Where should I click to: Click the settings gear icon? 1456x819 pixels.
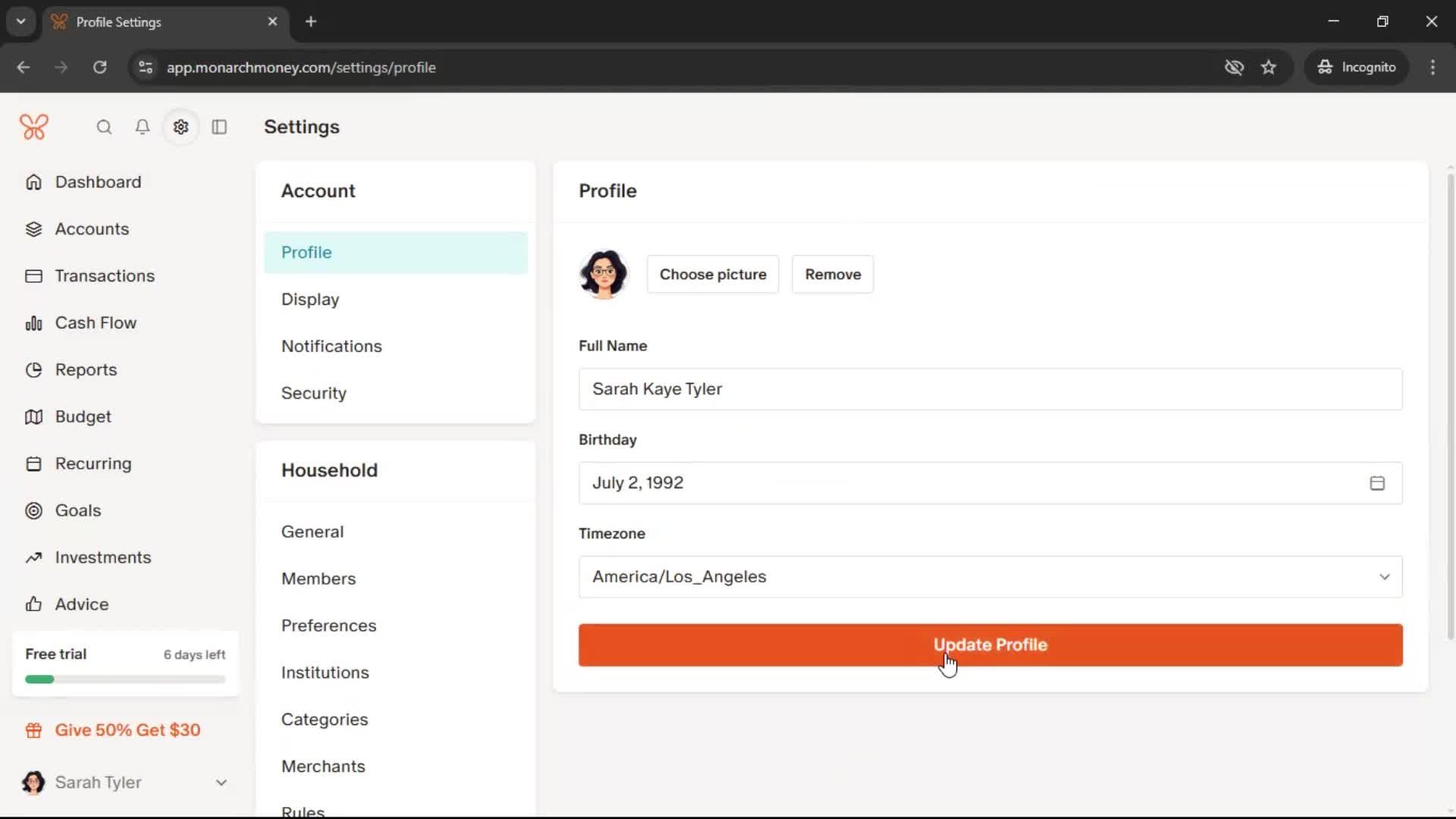(180, 127)
